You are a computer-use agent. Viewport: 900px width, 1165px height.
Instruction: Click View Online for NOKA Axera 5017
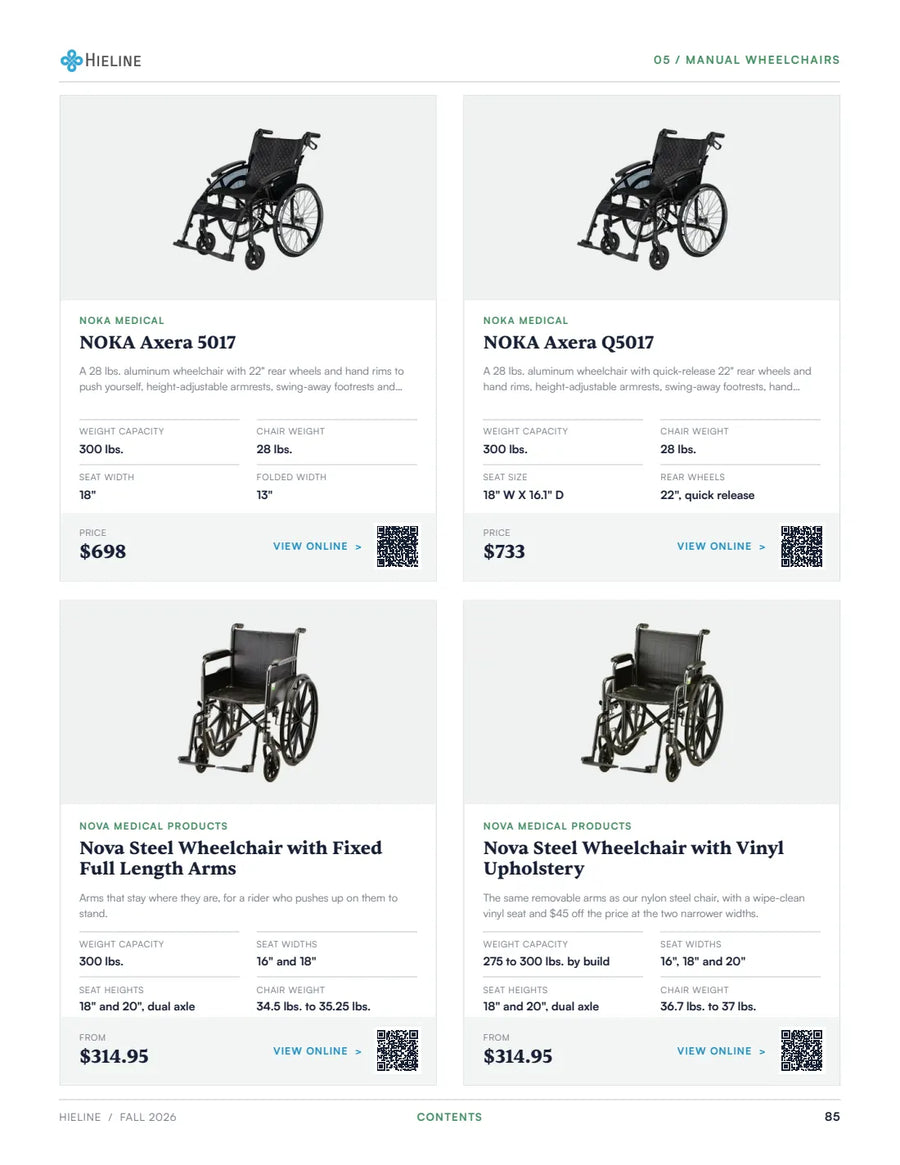317,546
